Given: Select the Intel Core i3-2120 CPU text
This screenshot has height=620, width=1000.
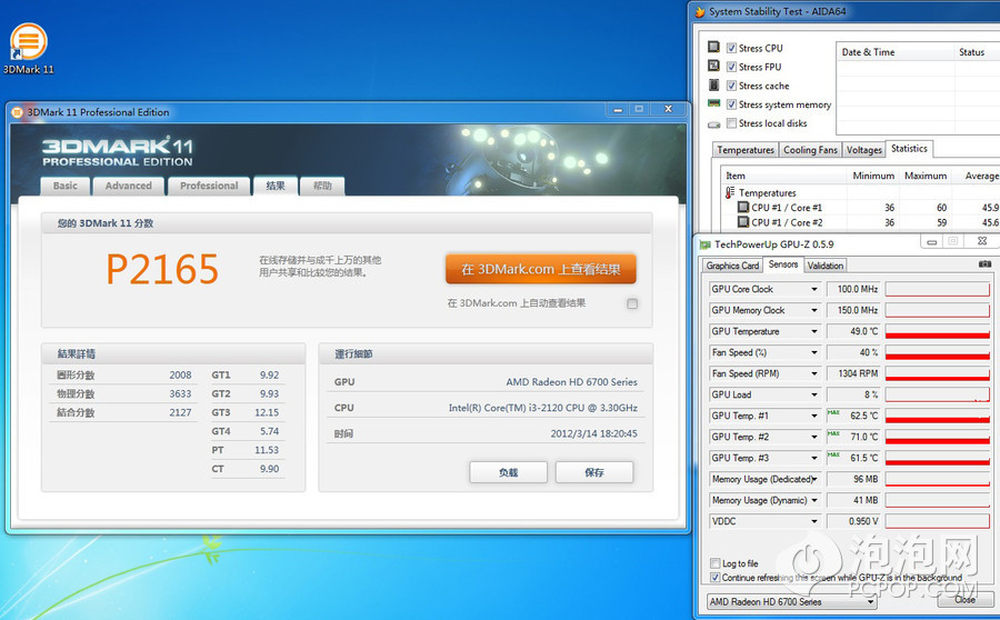Looking at the screenshot, I should click(543, 408).
